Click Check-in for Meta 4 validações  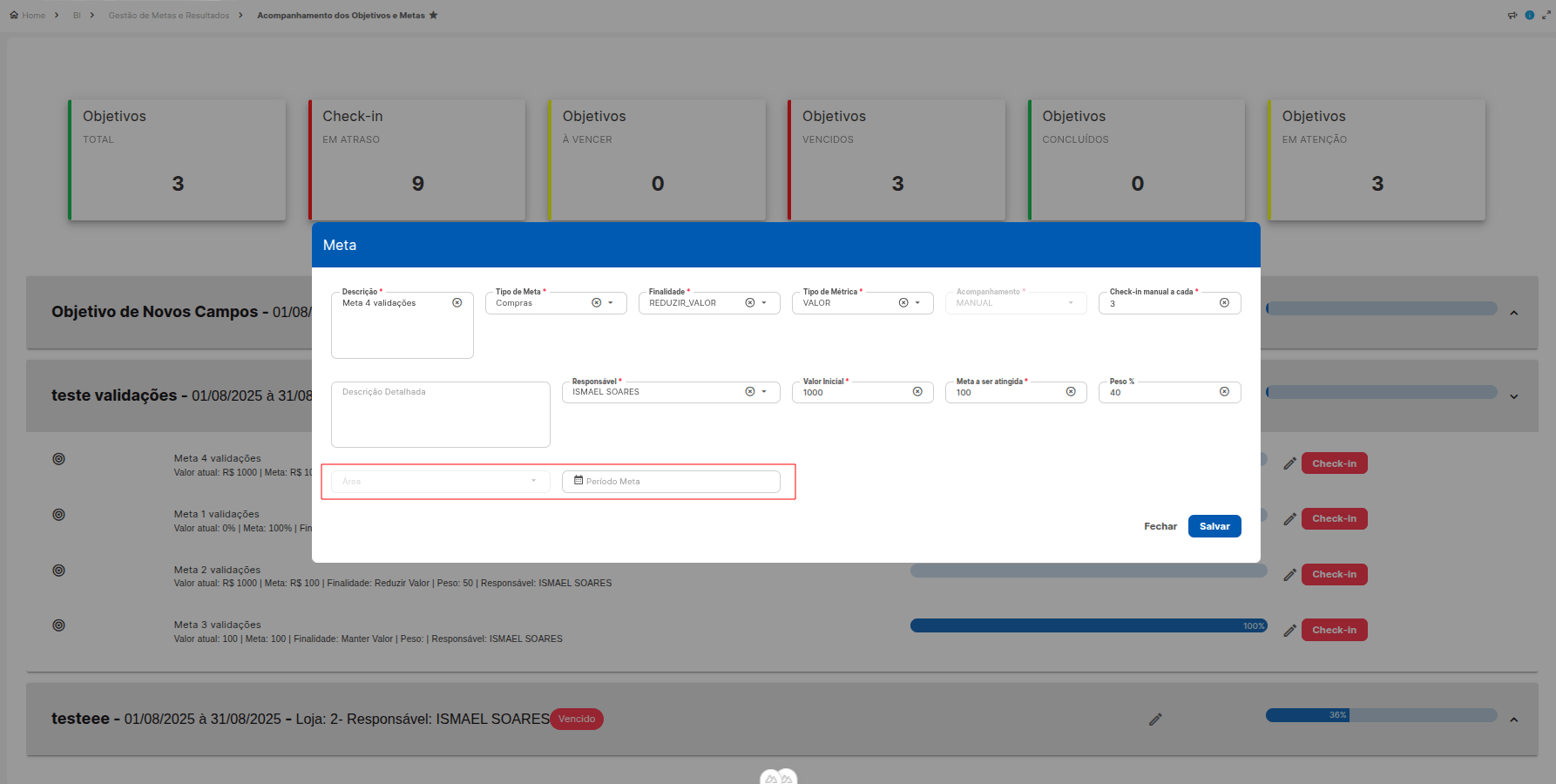pos(1334,463)
